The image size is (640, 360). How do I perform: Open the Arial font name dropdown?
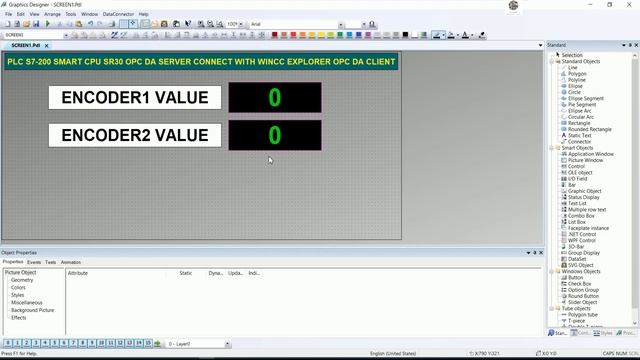pyautogui.click(x=341, y=24)
